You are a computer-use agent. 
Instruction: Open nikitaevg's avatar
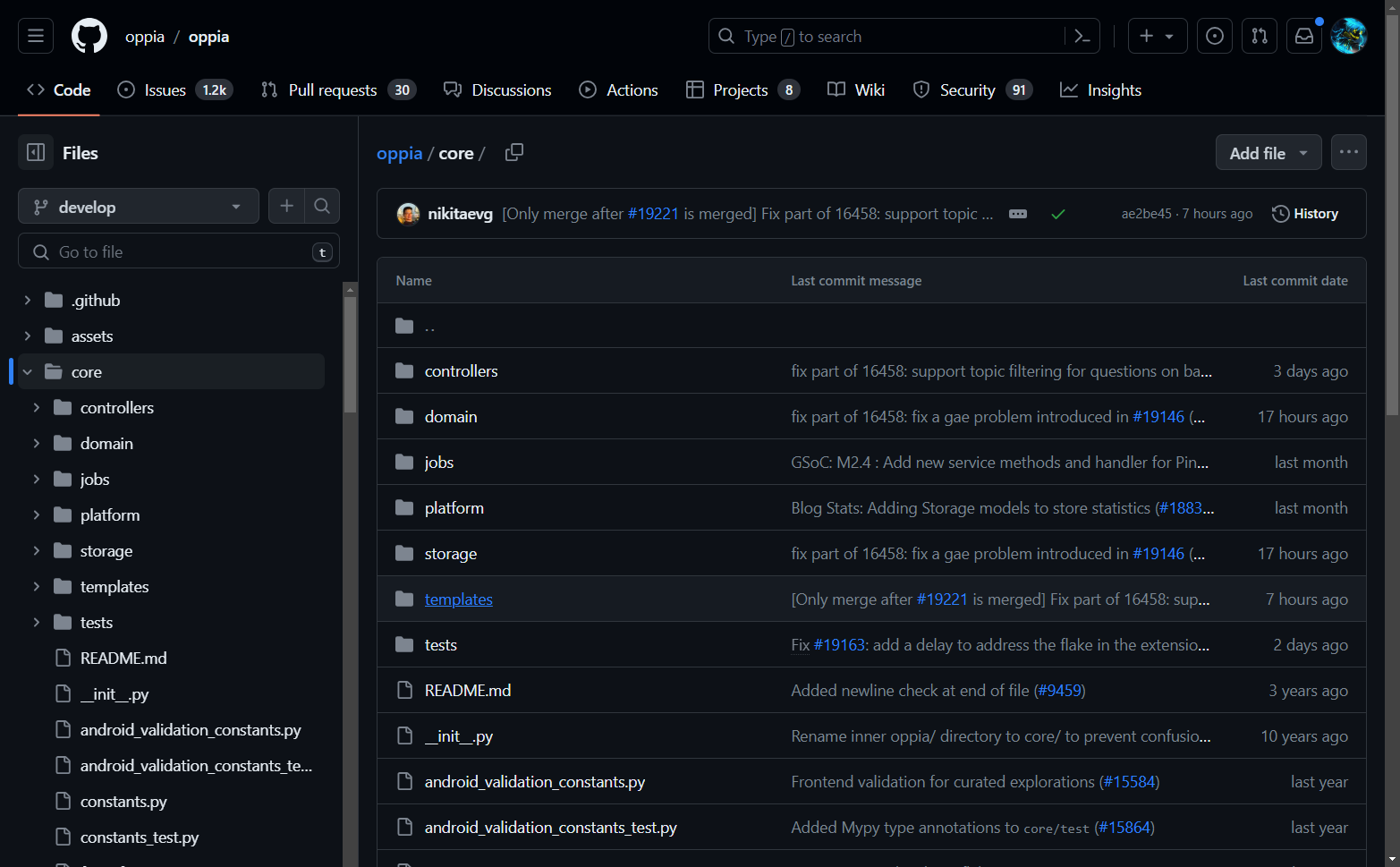tap(408, 214)
